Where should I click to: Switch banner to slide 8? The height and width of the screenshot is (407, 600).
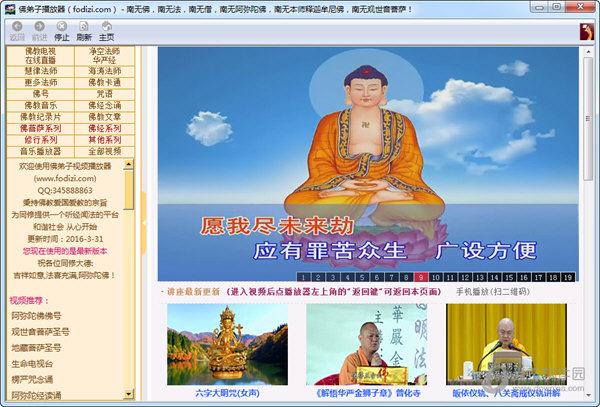coord(406,277)
